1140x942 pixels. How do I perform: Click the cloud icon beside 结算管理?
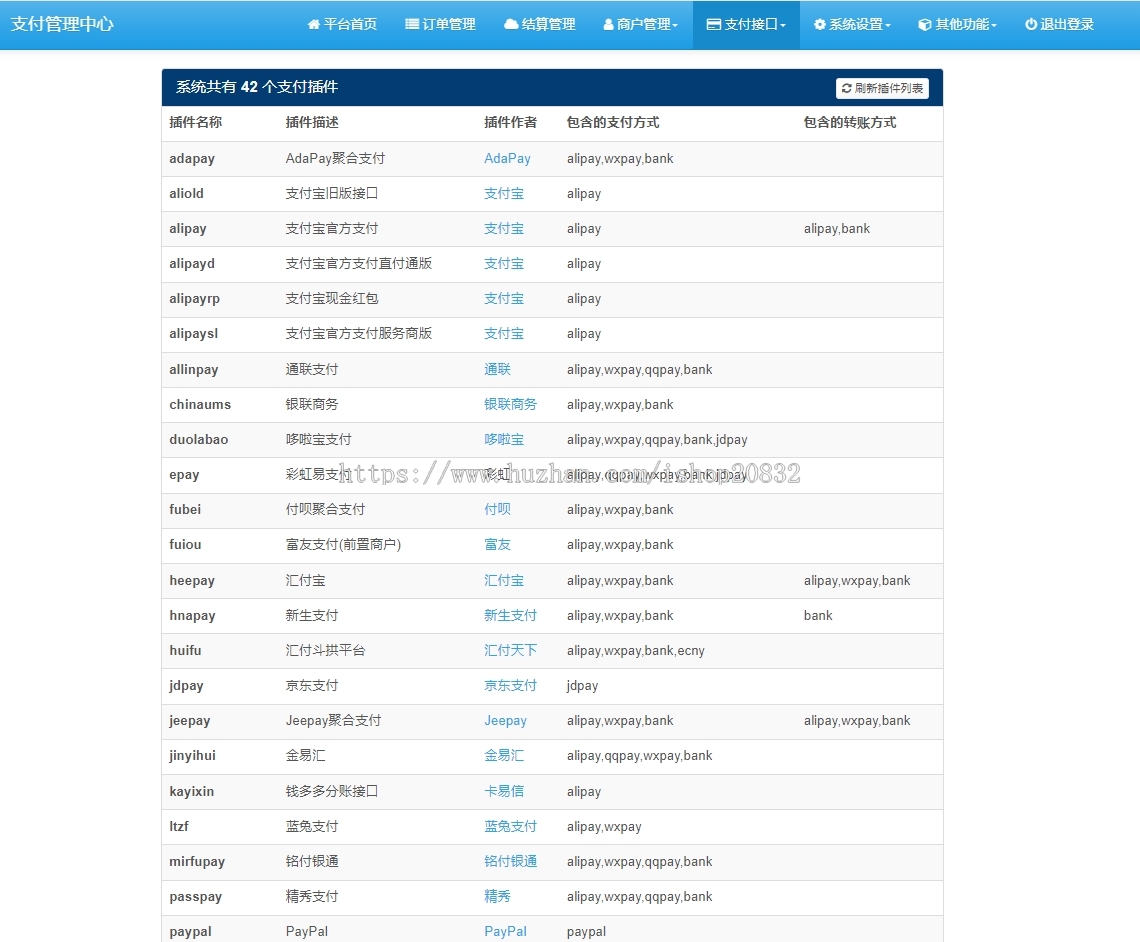pyautogui.click(x=511, y=25)
